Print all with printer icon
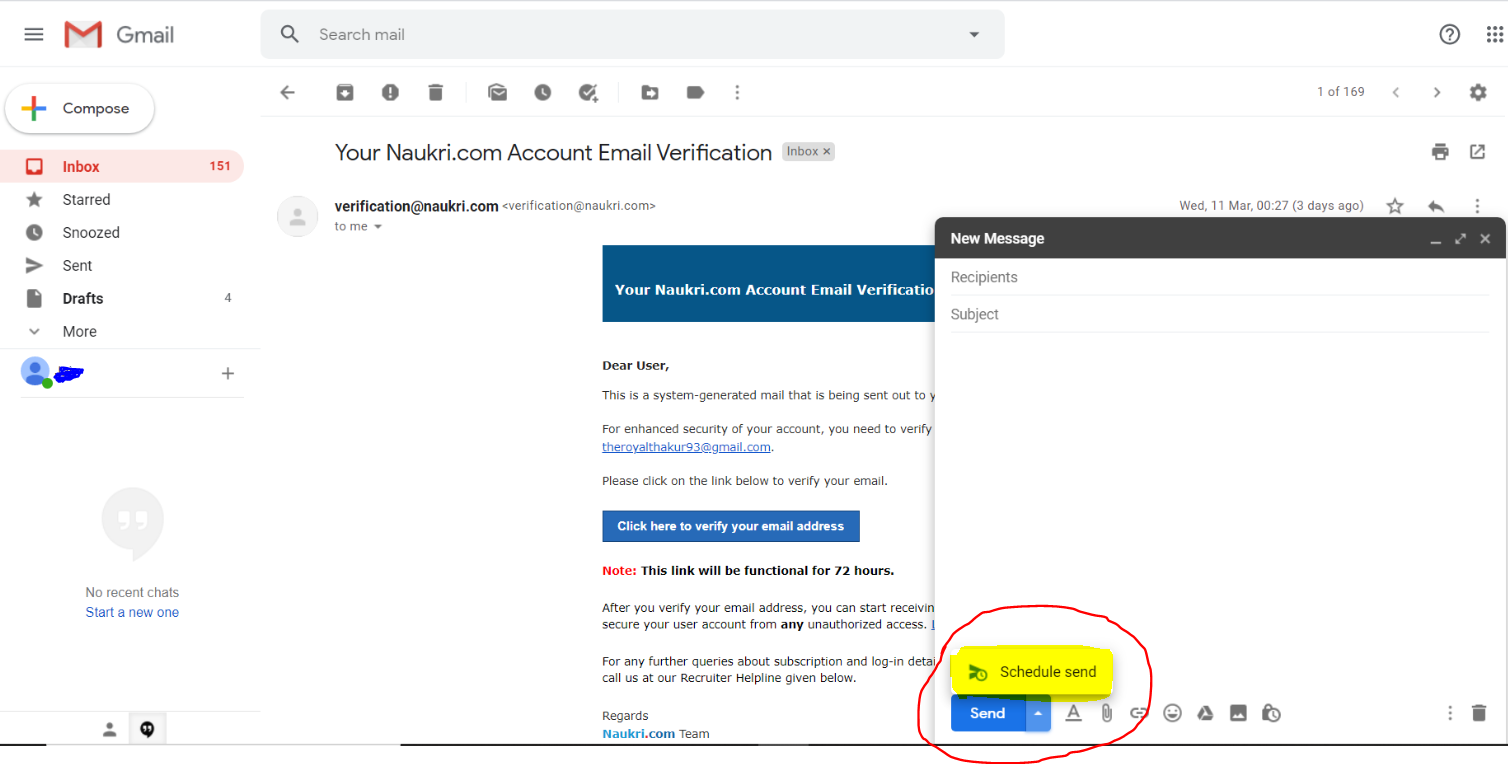Viewport: 1508px width, 764px height. (1440, 152)
